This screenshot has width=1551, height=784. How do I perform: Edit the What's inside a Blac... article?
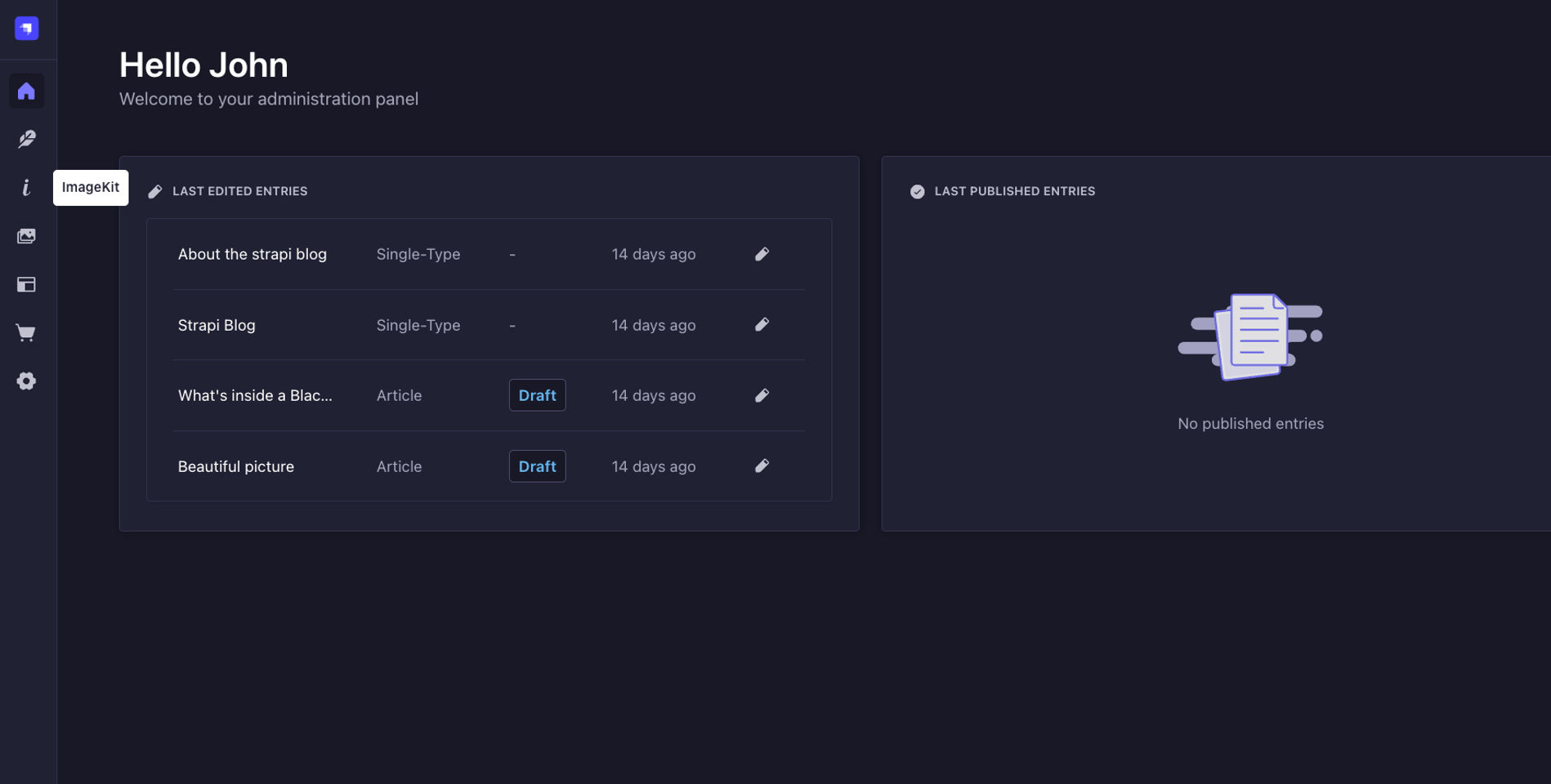coord(762,395)
